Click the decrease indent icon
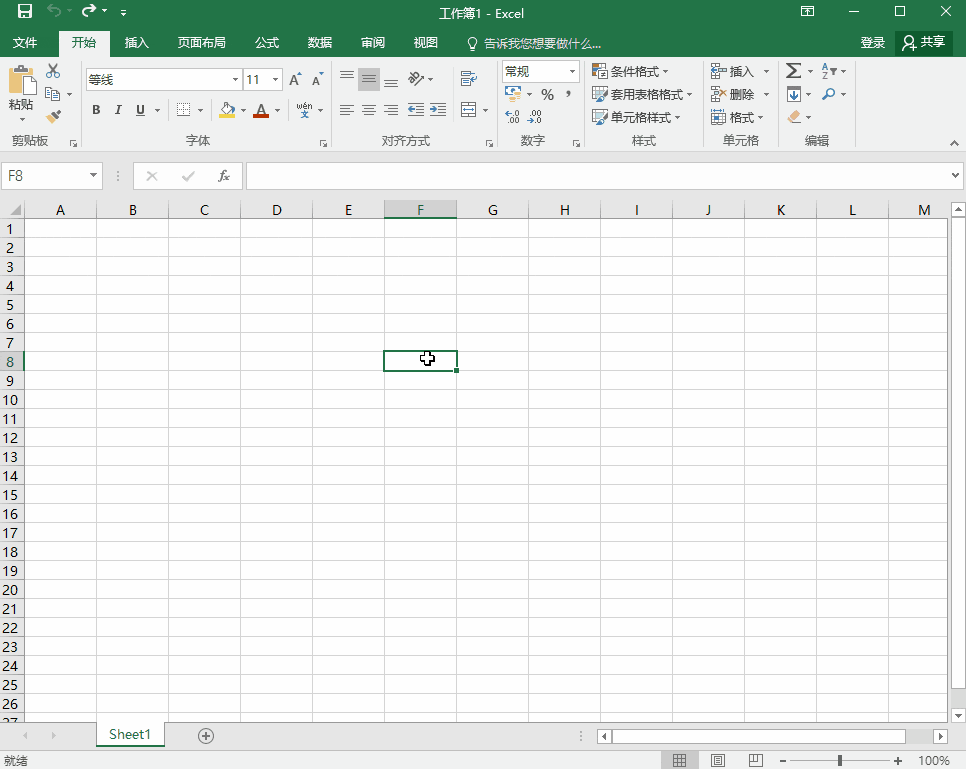 pyautogui.click(x=416, y=110)
